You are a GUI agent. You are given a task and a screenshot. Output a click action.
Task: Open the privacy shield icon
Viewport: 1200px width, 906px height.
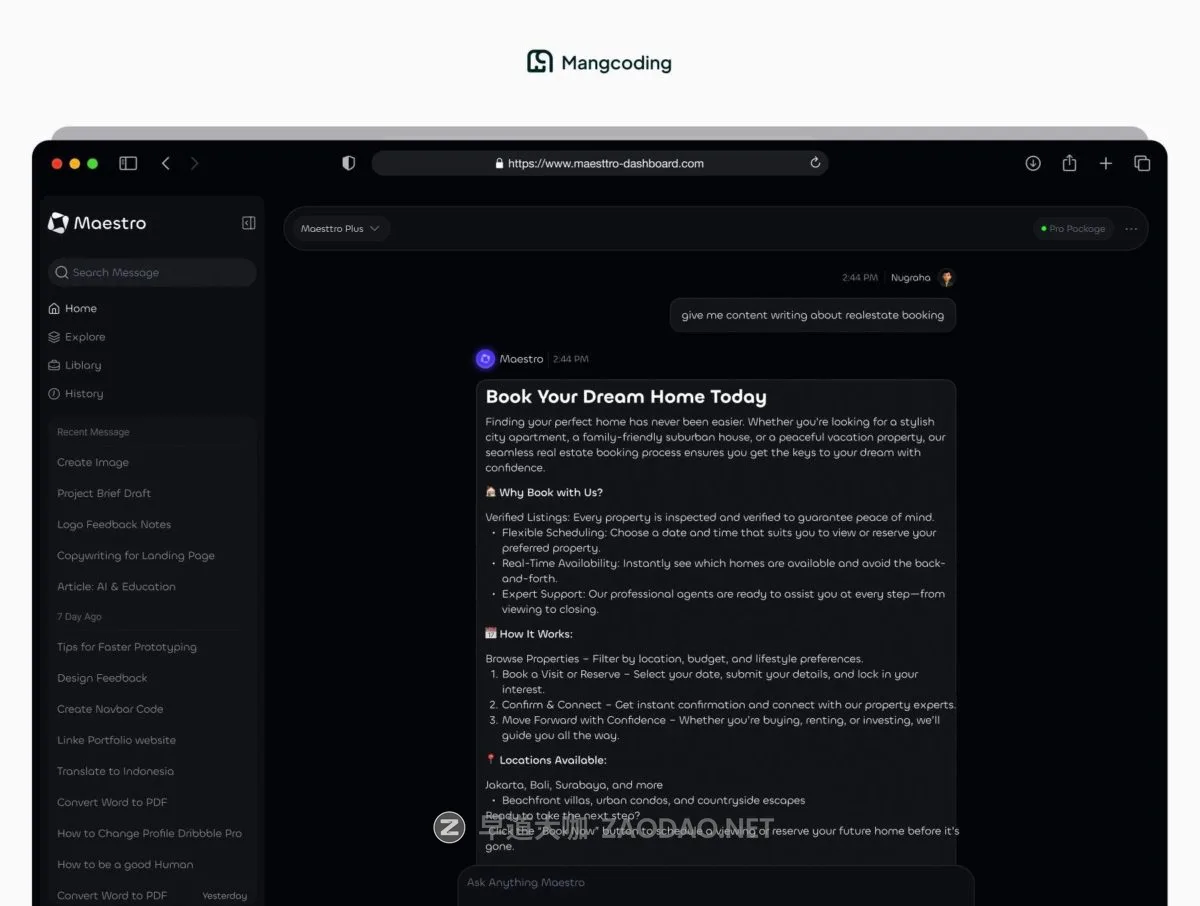348,163
